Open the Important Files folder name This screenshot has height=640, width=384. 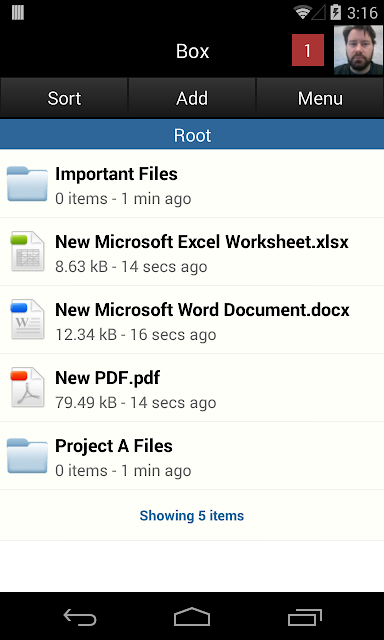(x=116, y=174)
